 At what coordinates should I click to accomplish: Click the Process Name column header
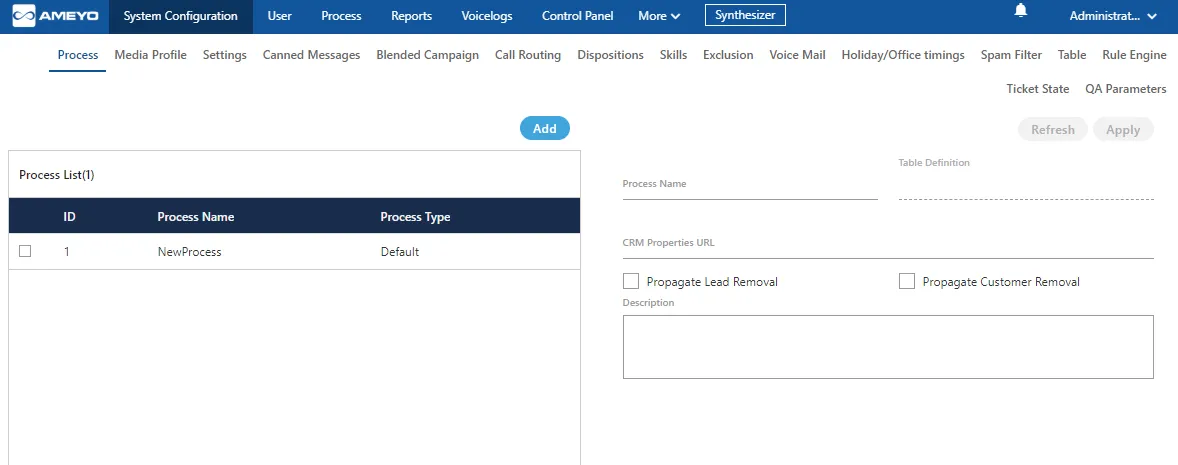tap(195, 216)
